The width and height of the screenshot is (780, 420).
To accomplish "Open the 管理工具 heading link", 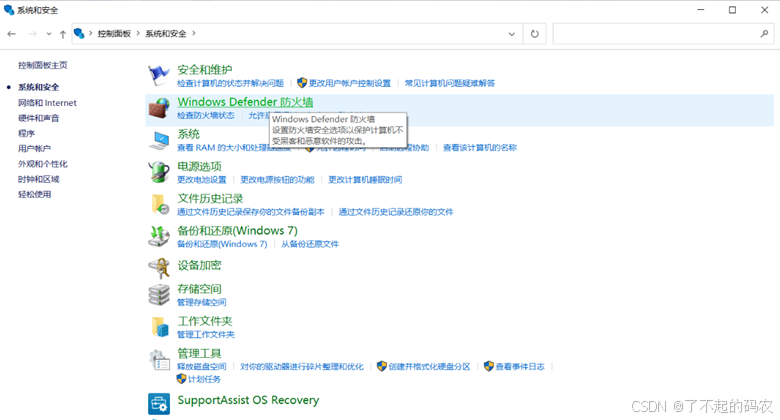I will (199, 353).
